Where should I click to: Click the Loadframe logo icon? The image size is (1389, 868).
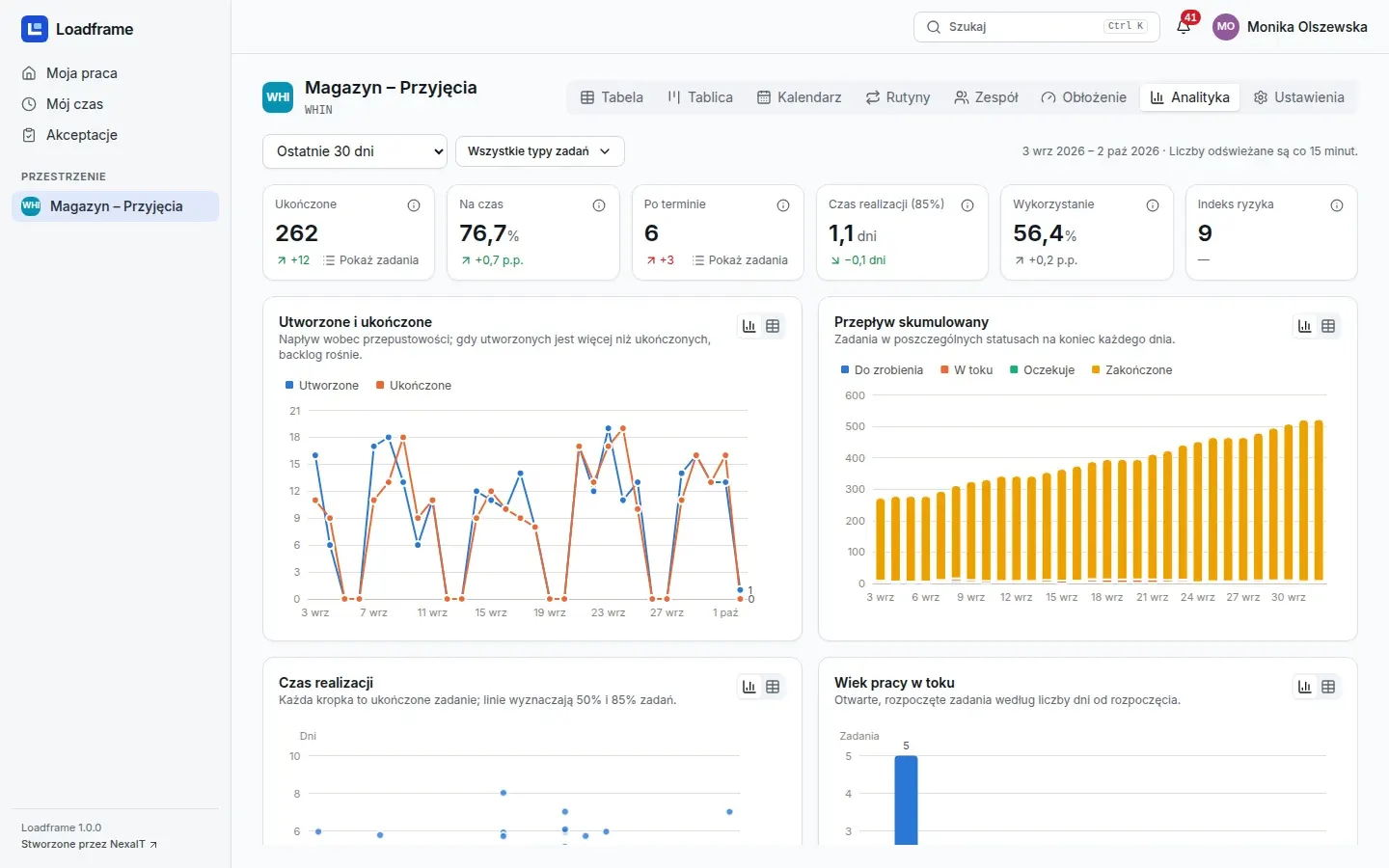click(35, 29)
